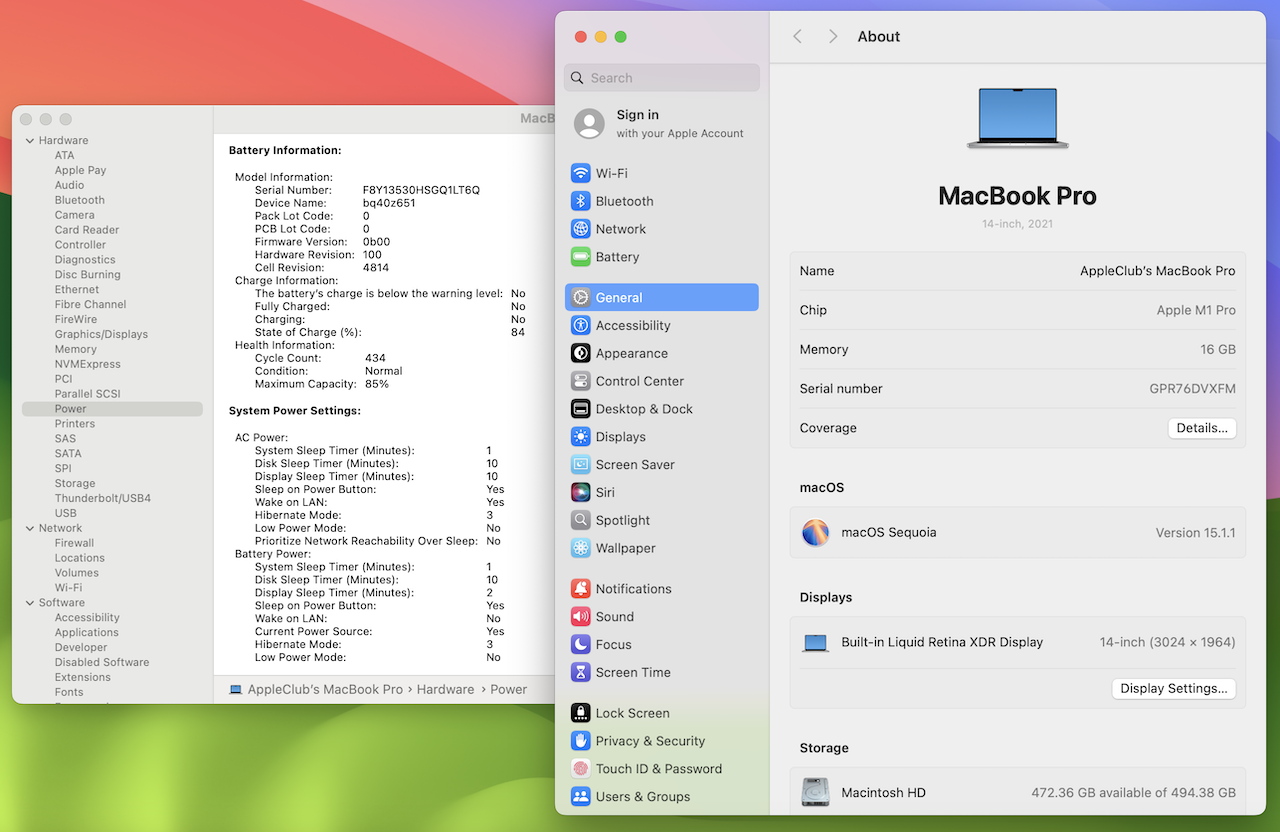1280x832 pixels.
Task: Collapse the Network section in System Information
Action: point(30,529)
